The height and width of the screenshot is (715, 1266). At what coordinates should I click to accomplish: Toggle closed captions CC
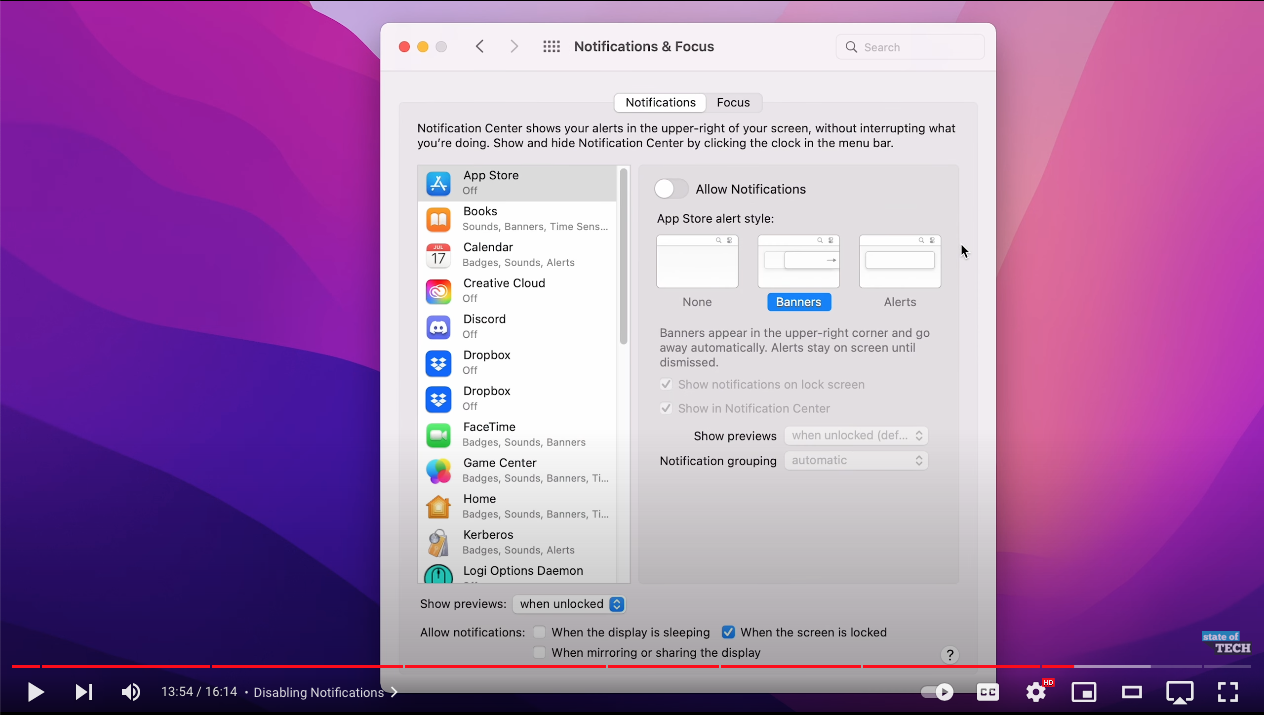coord(987,692)
